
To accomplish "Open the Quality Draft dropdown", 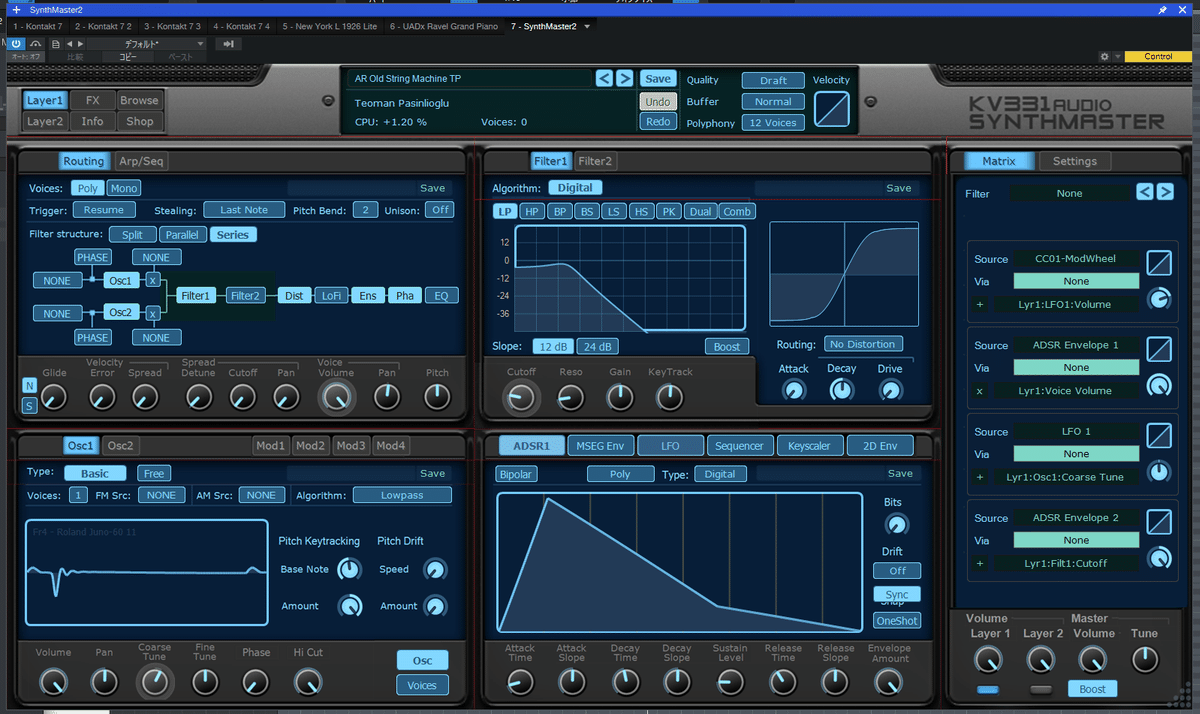I will (773, 80).
